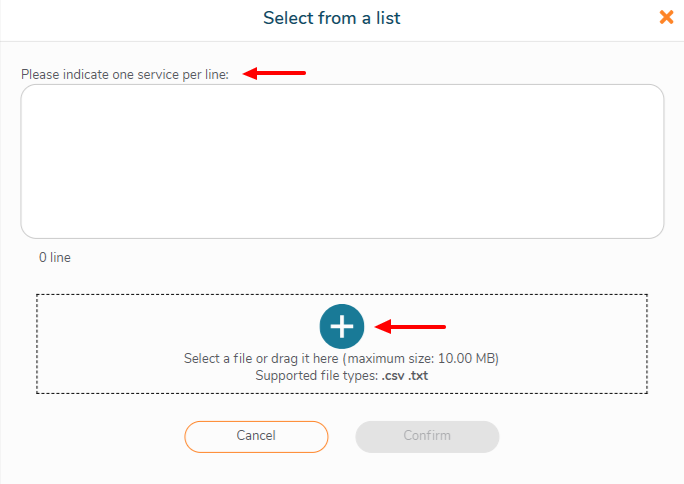684x484 pixels.
Task: Click the bold .csv file type
Action: pyautogui.click(x=393, y=376)
